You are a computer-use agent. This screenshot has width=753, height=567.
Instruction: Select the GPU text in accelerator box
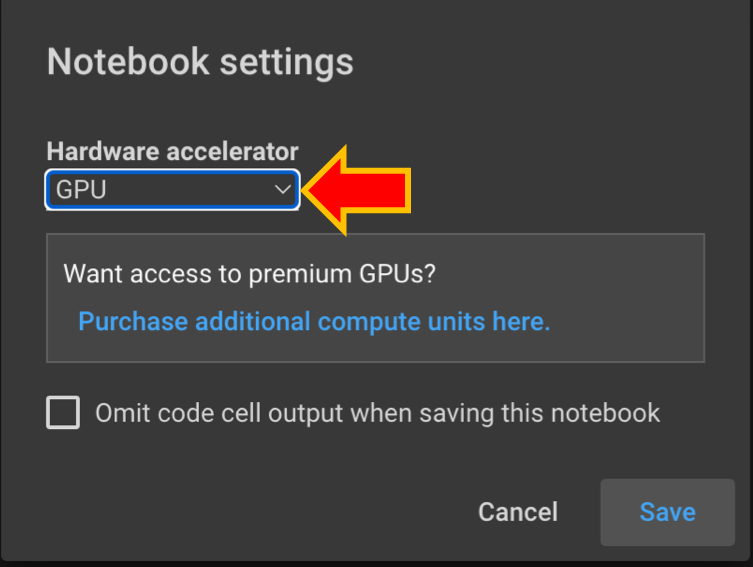tap(81, 189)
